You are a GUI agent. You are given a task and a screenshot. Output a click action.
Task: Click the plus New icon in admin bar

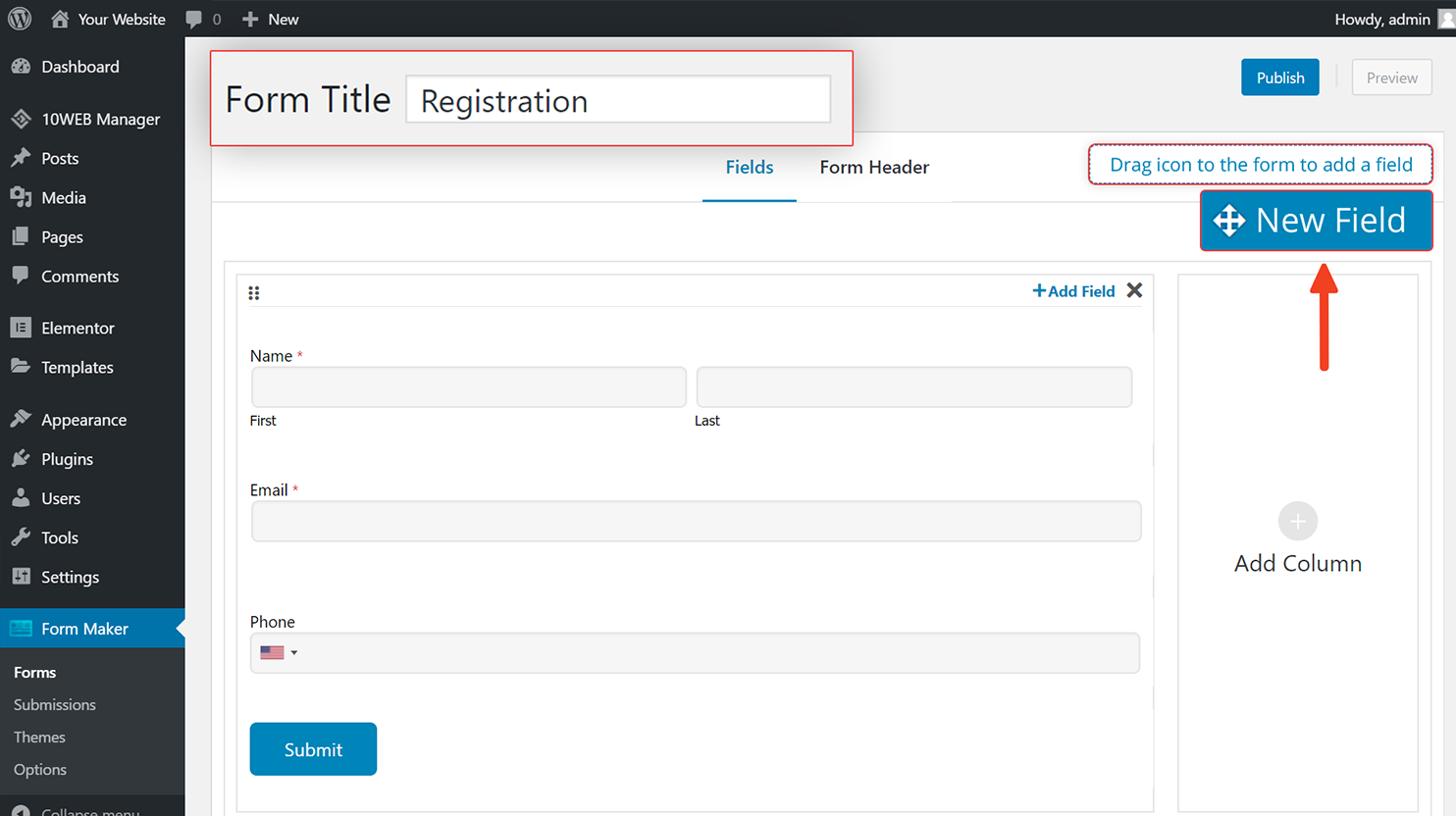click(250, 20)
